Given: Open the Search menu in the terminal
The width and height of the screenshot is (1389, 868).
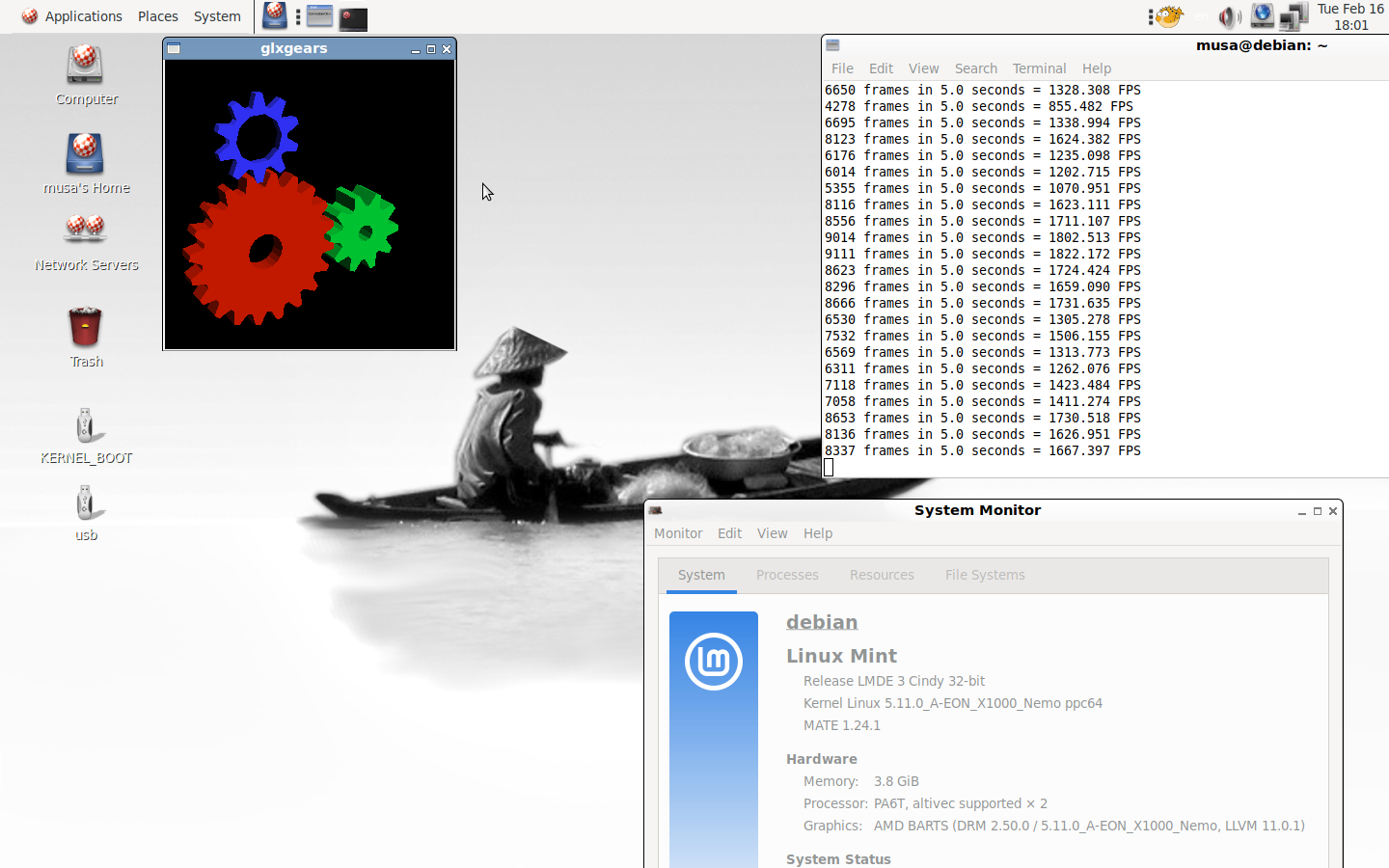Looking at the screenshot, I should point(975,68).
